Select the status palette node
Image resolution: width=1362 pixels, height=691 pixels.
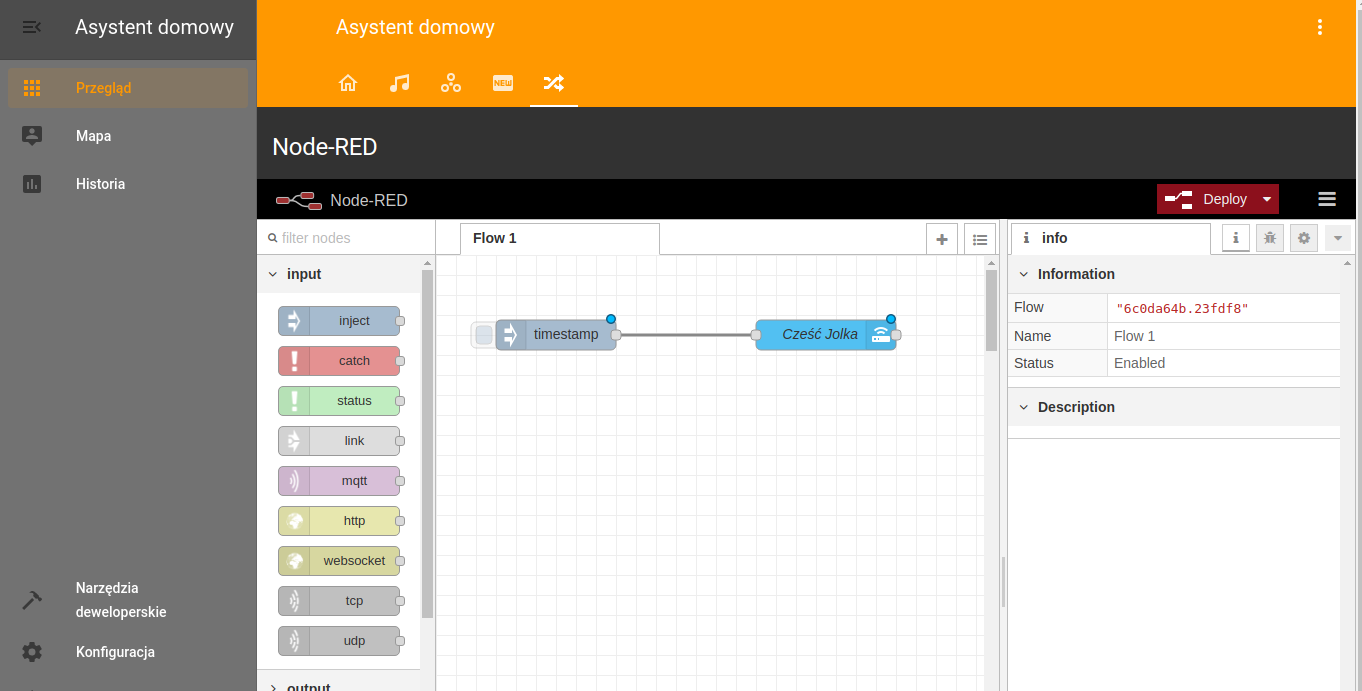339,401
